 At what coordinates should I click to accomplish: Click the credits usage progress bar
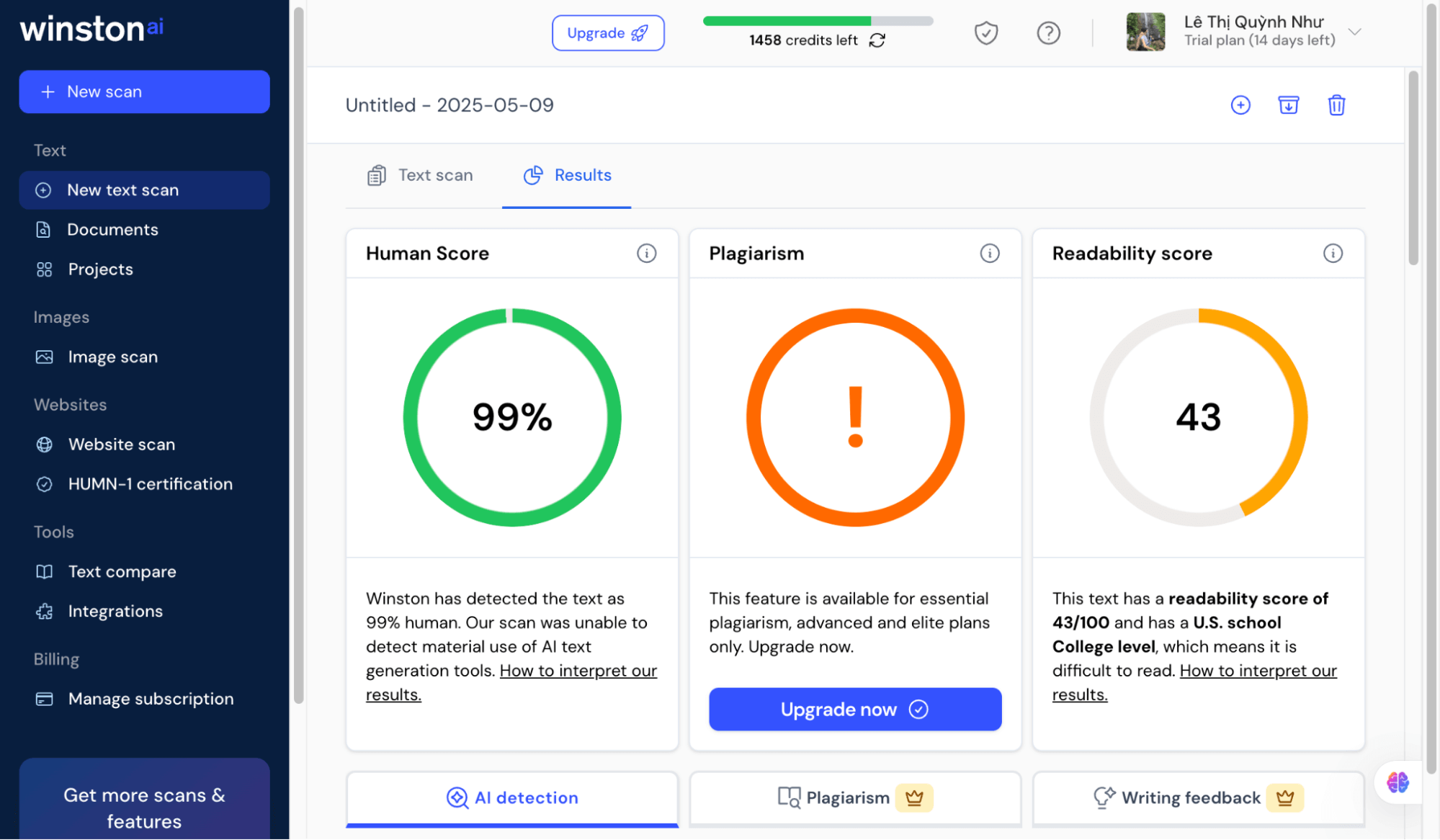(818, 21)
